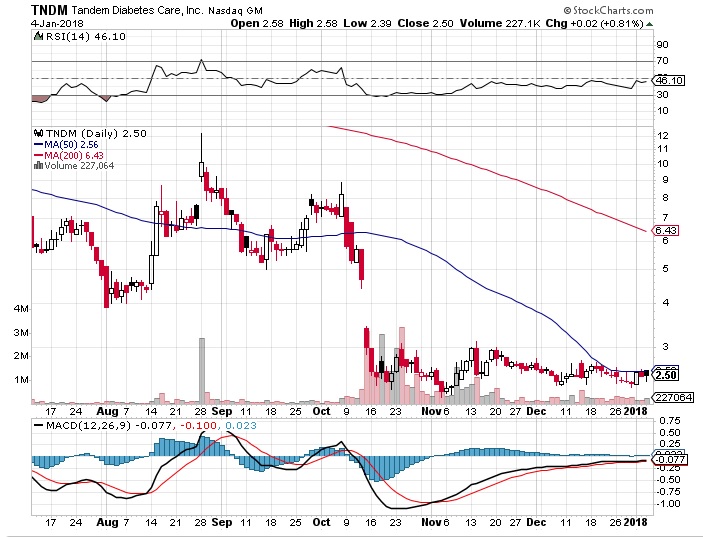Click the MACD(12,26,9) panel label
703x537 pixels.
click(88, 425)
